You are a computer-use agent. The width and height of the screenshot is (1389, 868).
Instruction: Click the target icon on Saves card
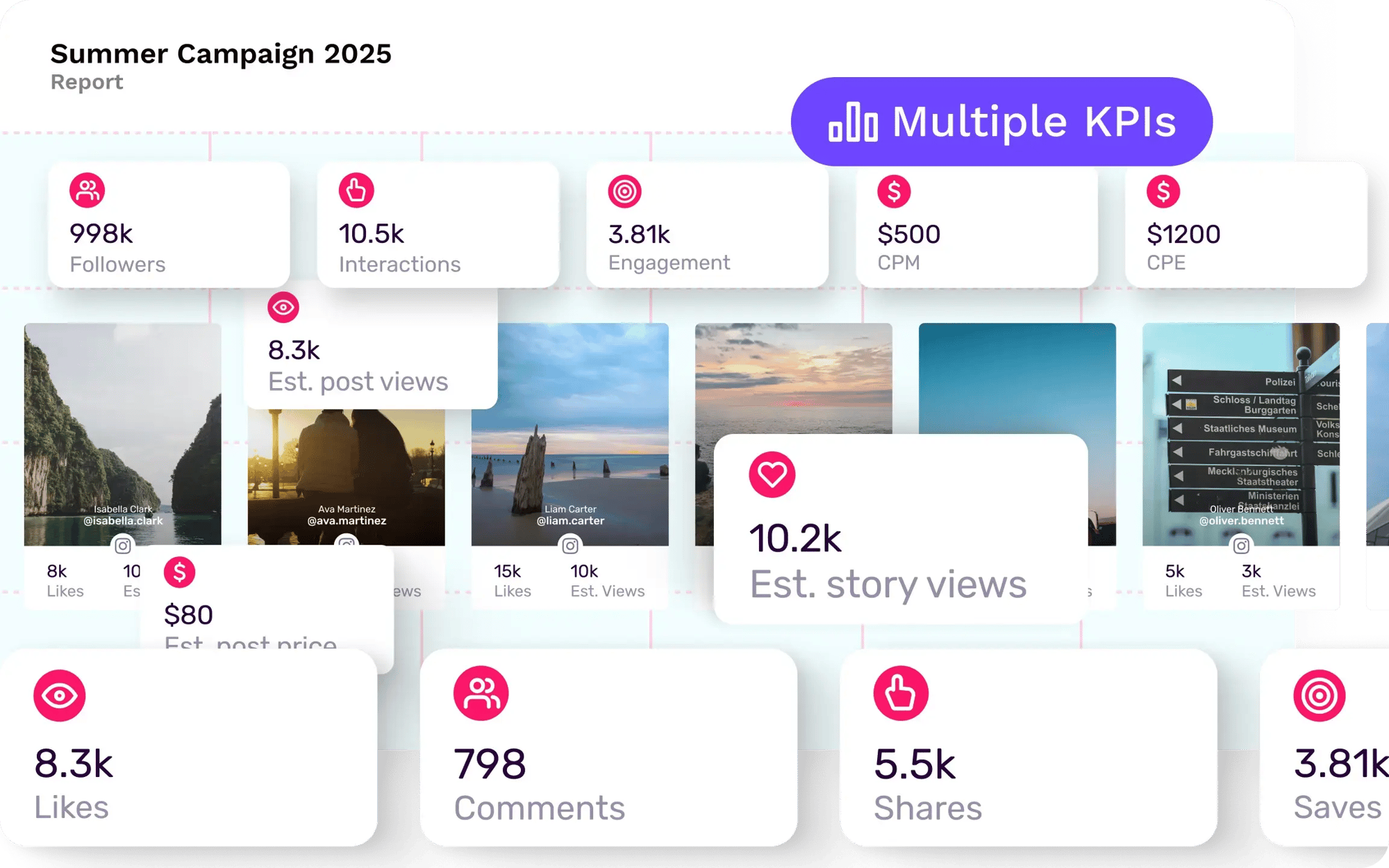[1320, 696]
